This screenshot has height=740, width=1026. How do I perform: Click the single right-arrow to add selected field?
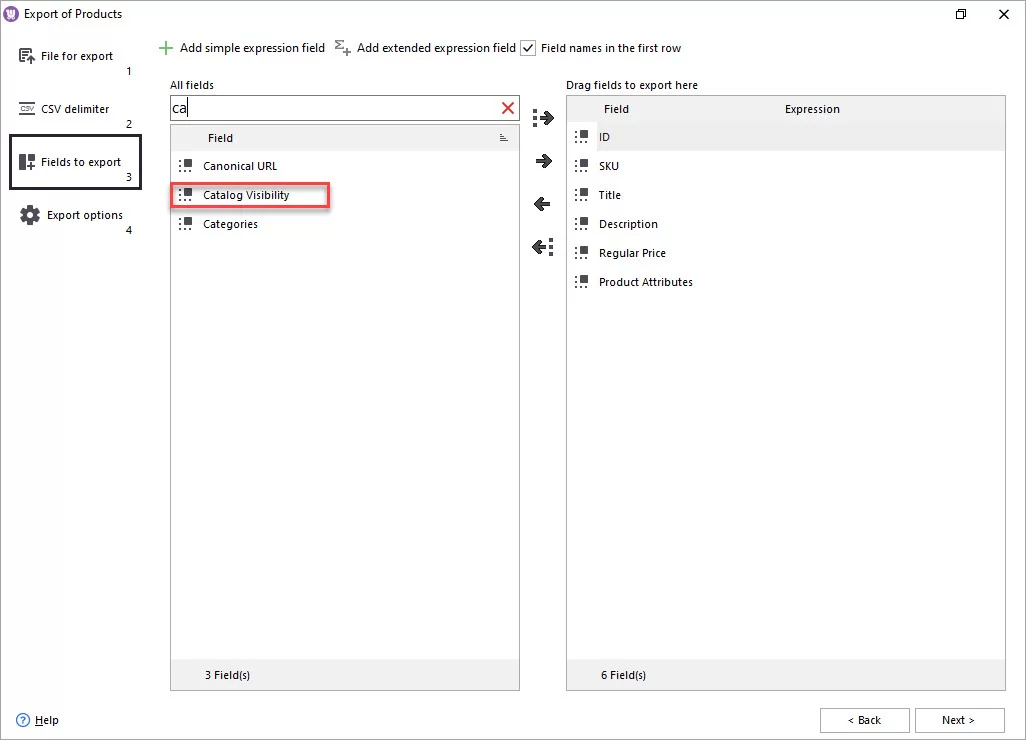[x=542, y=160]
